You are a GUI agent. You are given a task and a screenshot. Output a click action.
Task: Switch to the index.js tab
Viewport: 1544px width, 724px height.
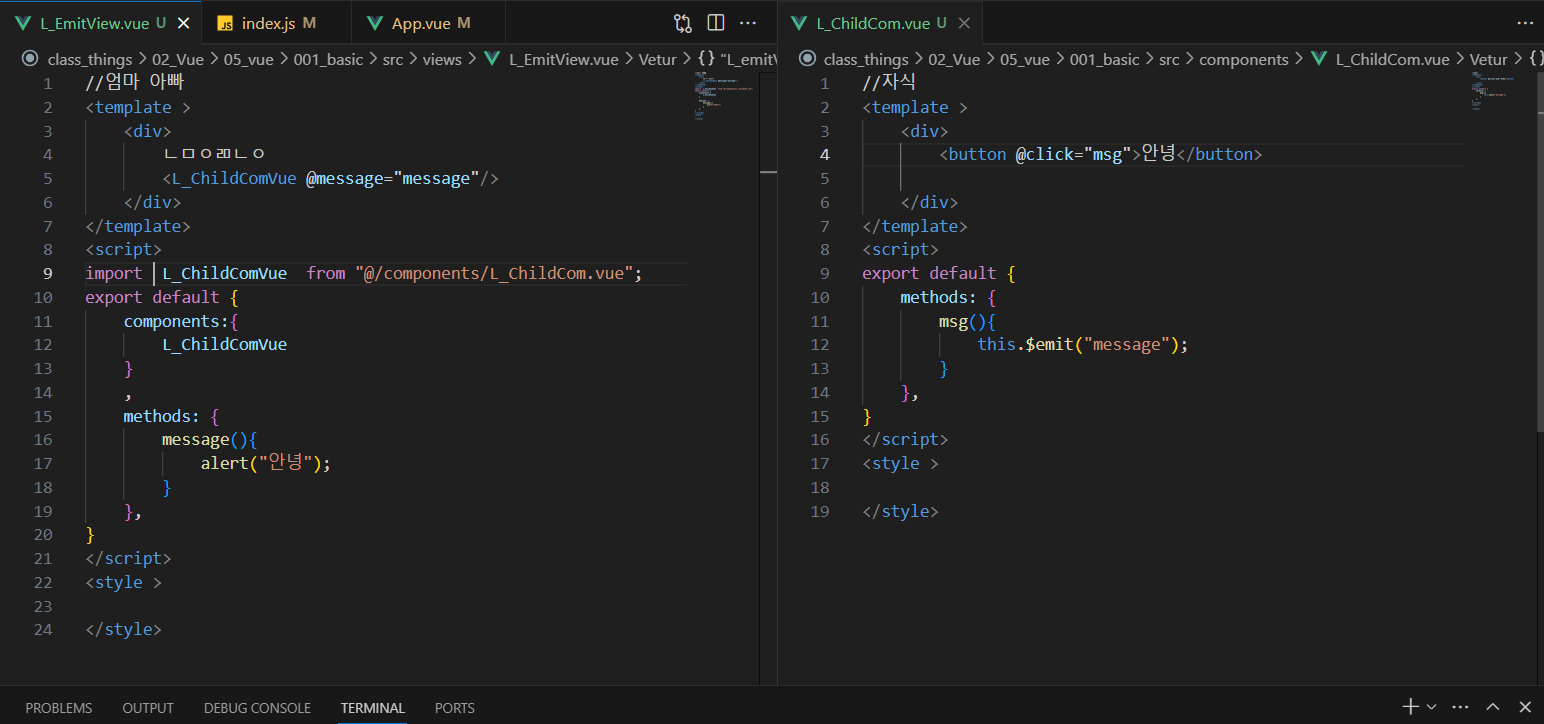(276, 23)
